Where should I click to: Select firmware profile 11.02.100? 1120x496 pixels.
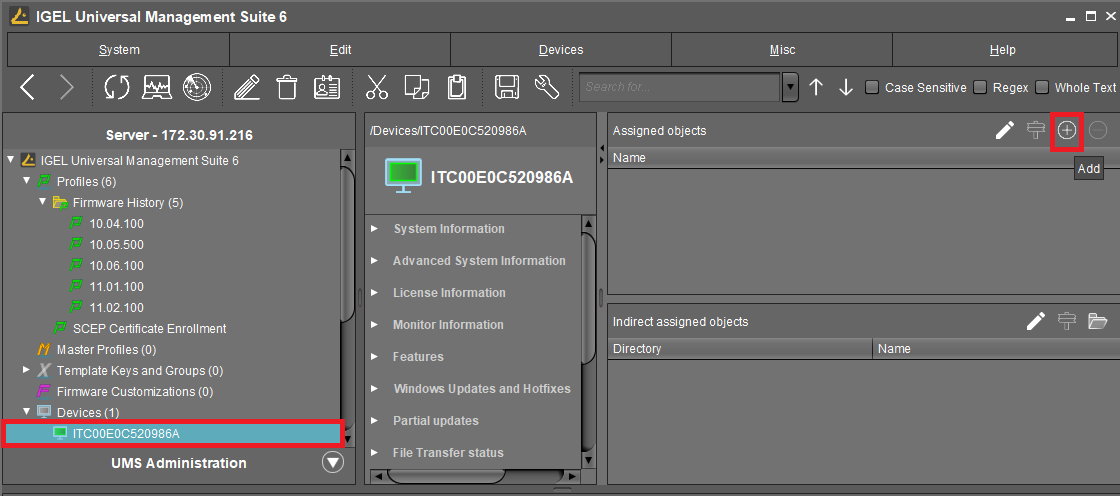(x=116, y=308)
